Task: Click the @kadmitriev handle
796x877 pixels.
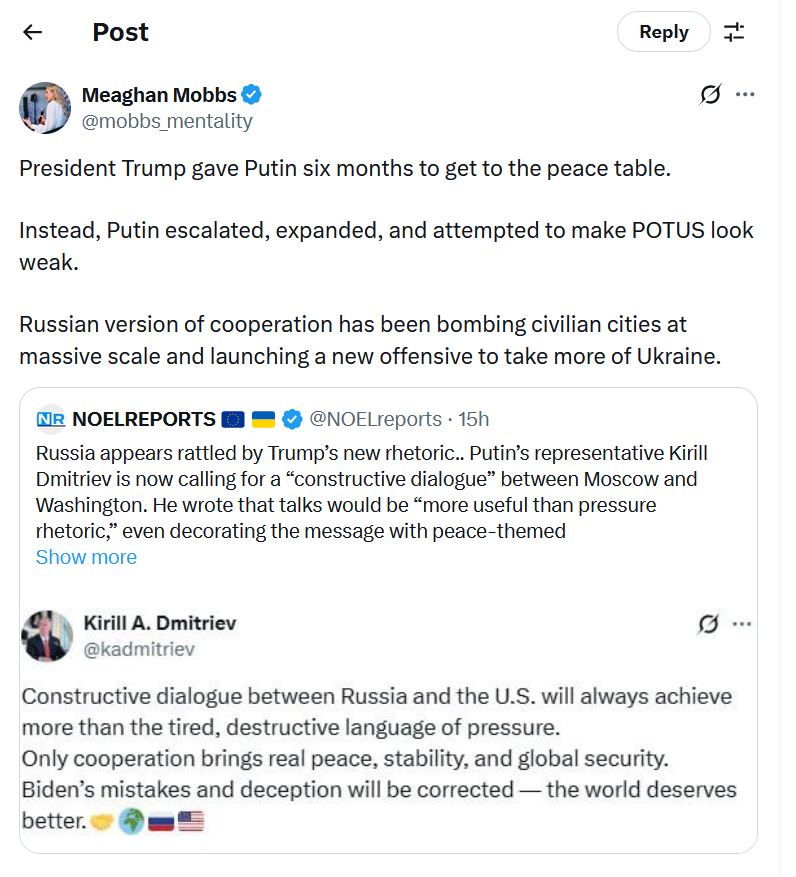Action: click(139, 649)
